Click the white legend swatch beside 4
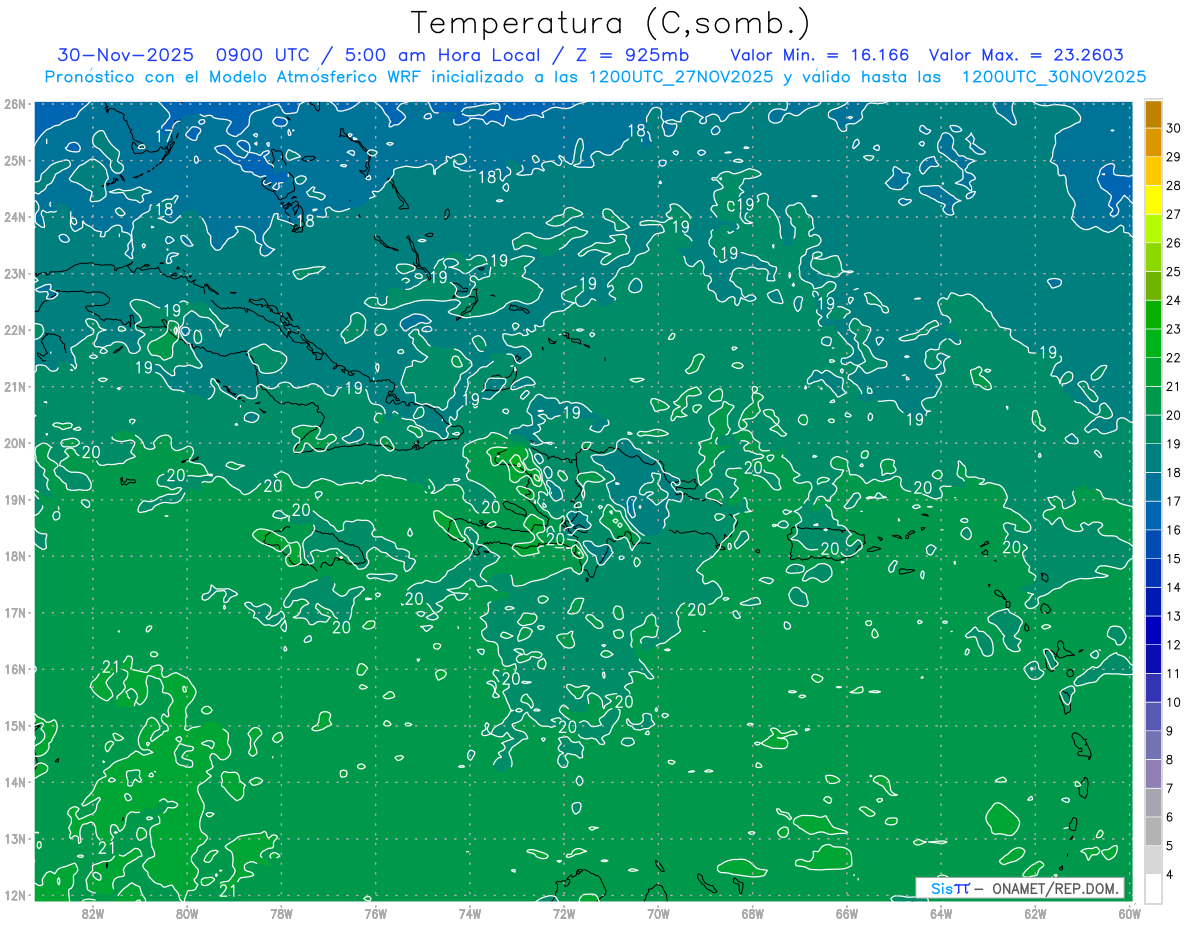 coord(1154,888)
